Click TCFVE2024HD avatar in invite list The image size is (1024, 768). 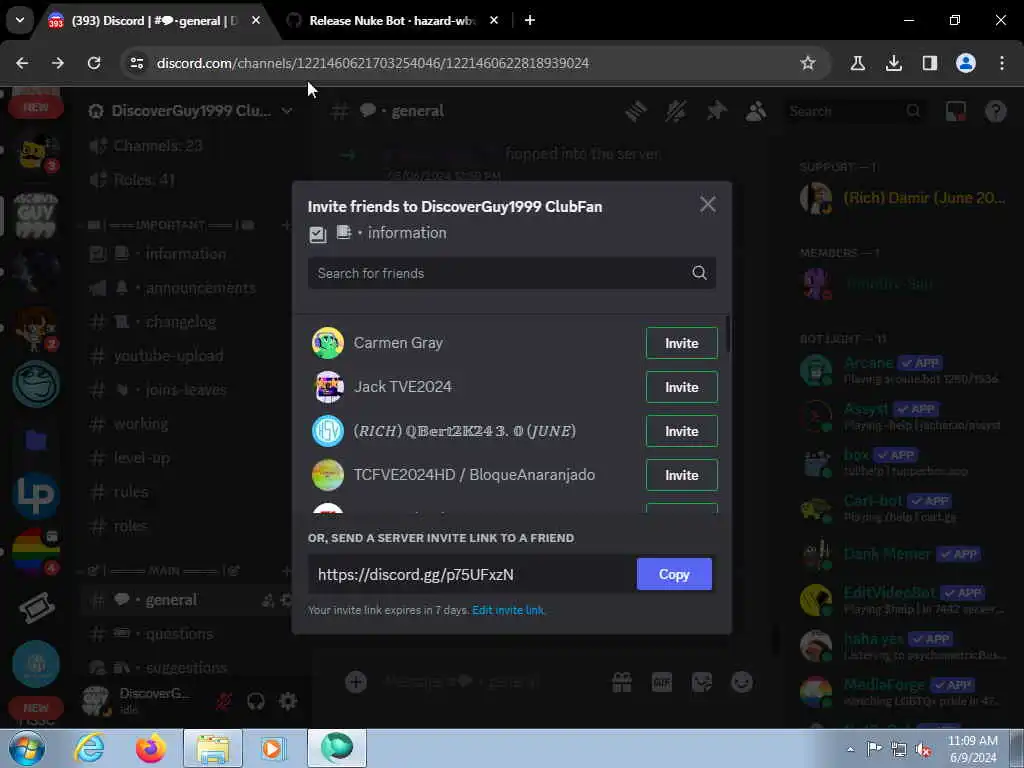click(328, 475)
